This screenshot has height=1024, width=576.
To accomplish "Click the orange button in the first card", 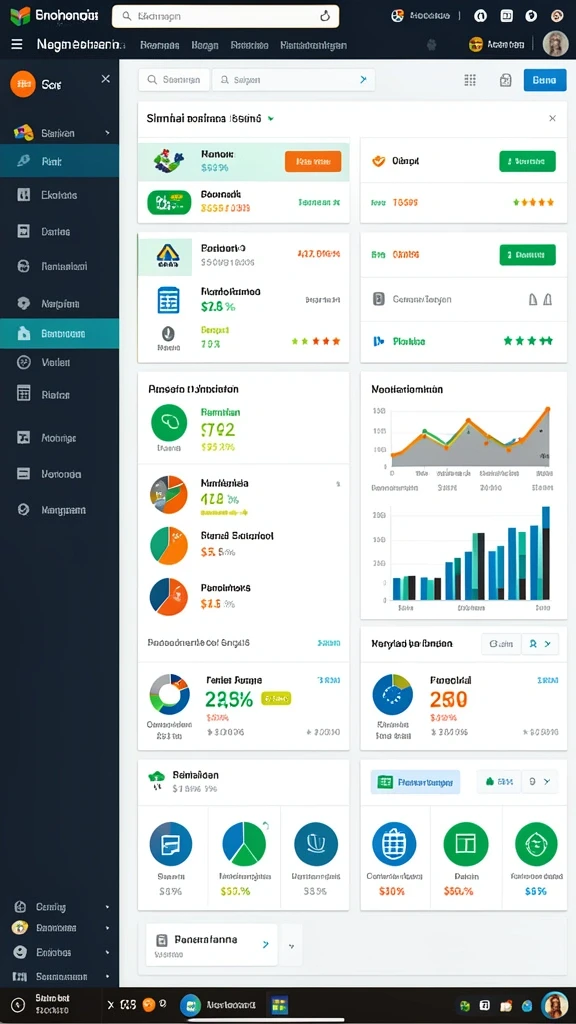I will click(313, 161).
